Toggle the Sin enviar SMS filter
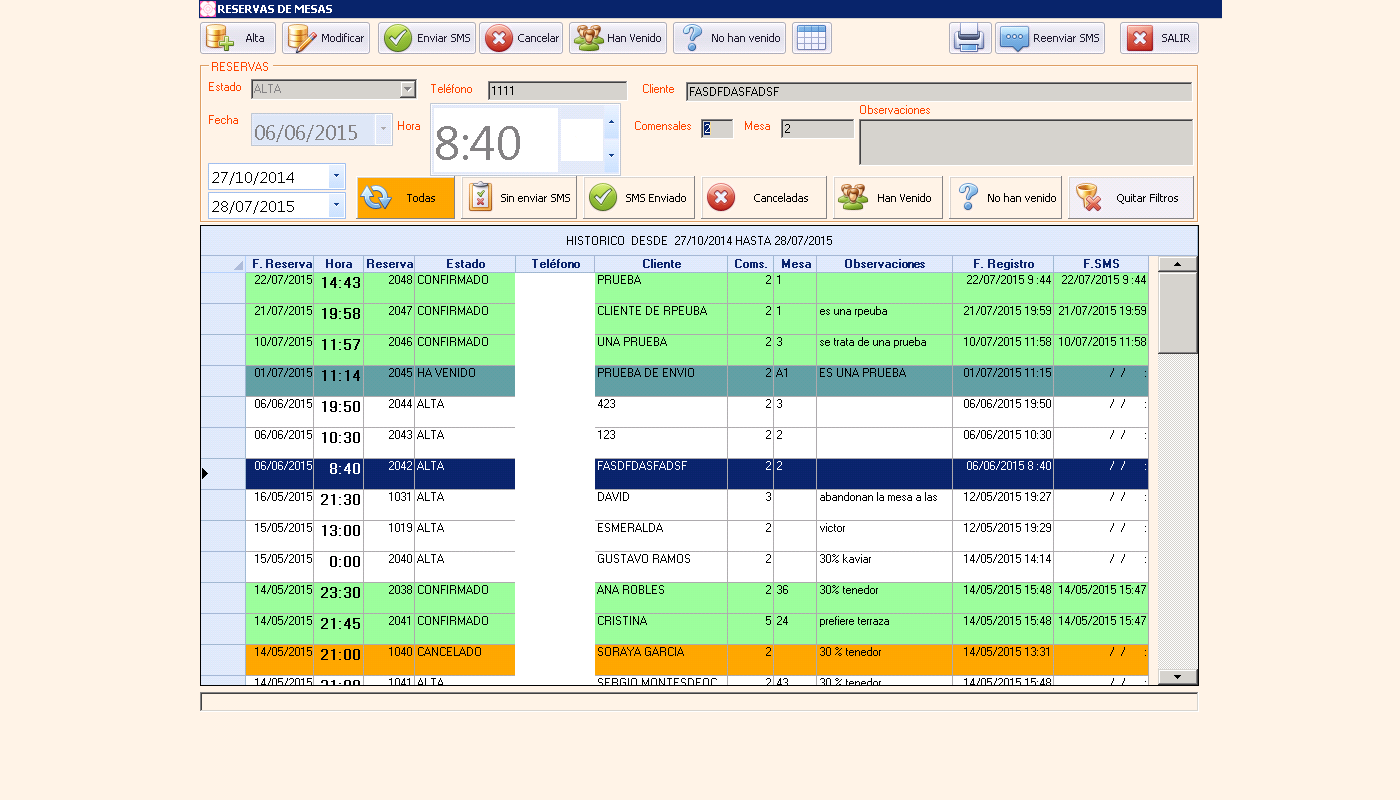This screenshot has height=800, width=1400. (519, 198)
